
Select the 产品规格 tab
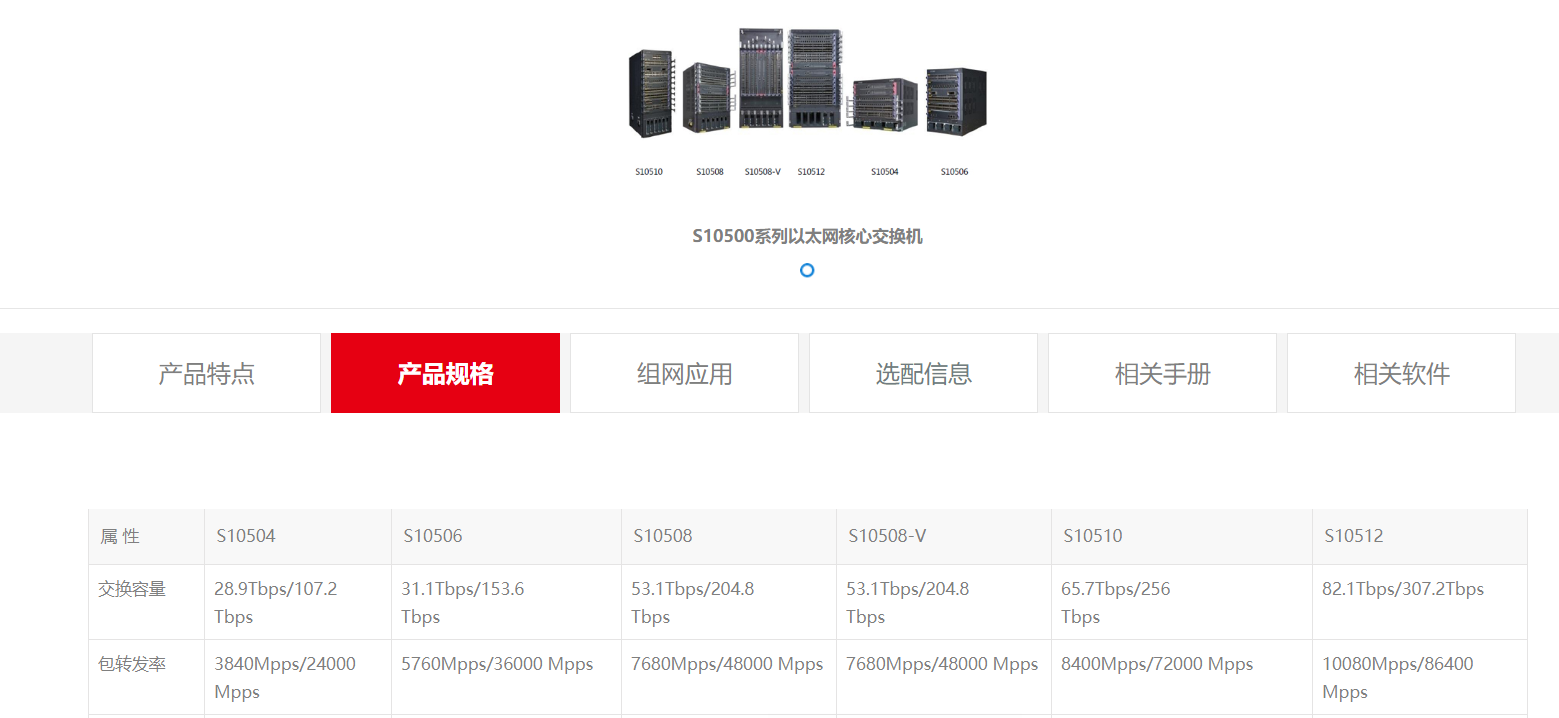click(445, 373)
